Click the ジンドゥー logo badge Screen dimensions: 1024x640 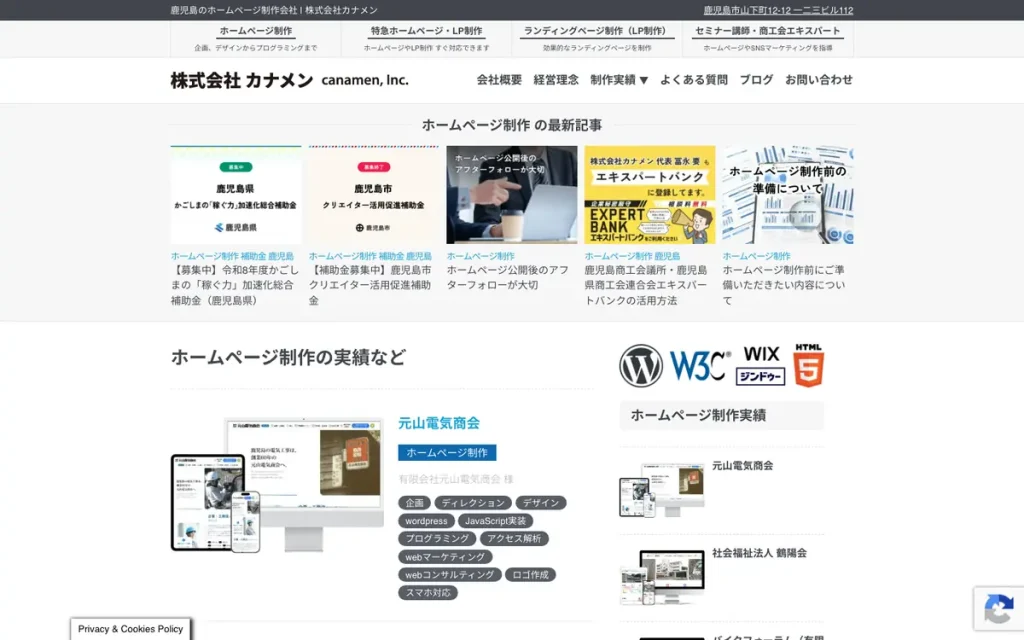click(760, 377)
